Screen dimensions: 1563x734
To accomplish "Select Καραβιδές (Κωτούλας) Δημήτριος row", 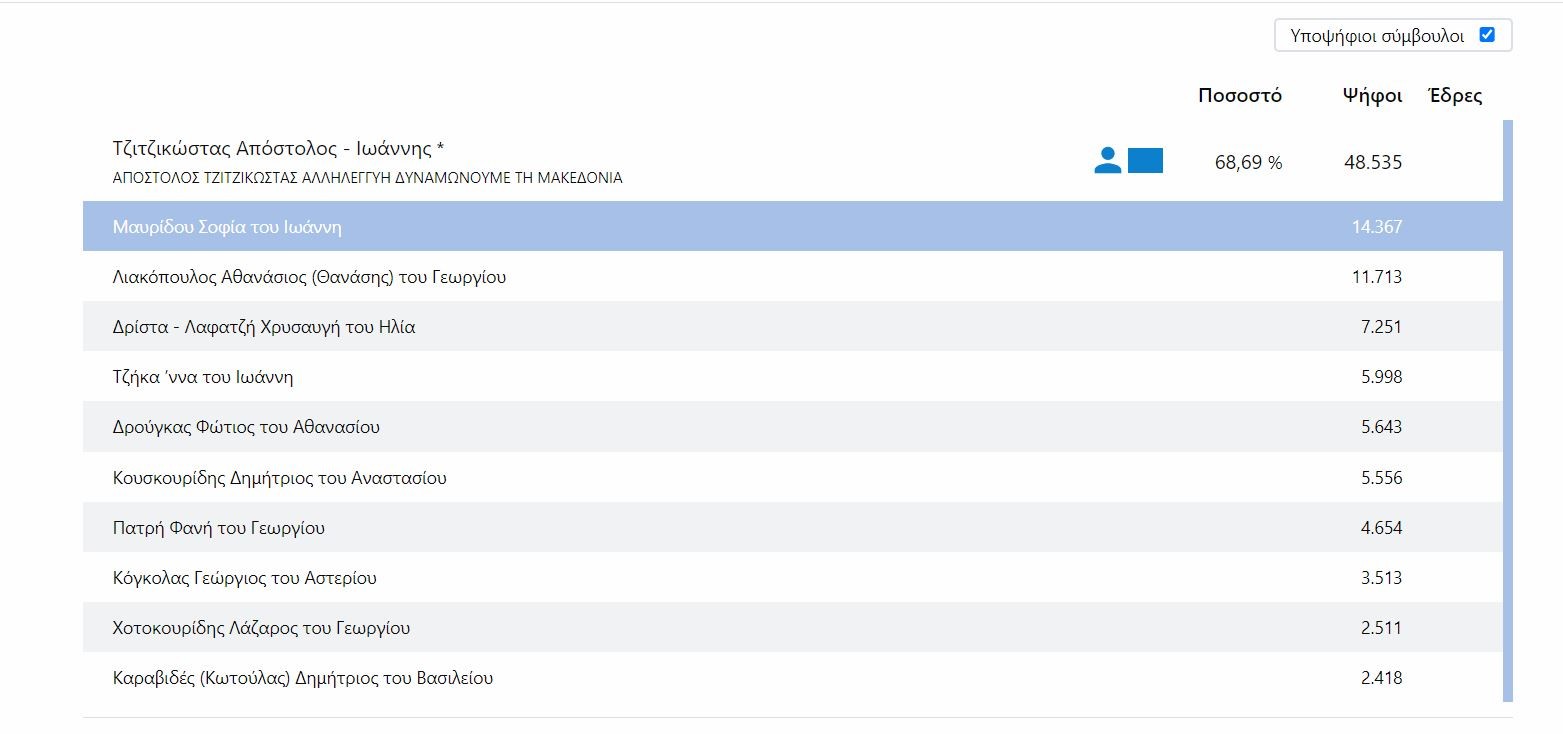I will [303, 678].
